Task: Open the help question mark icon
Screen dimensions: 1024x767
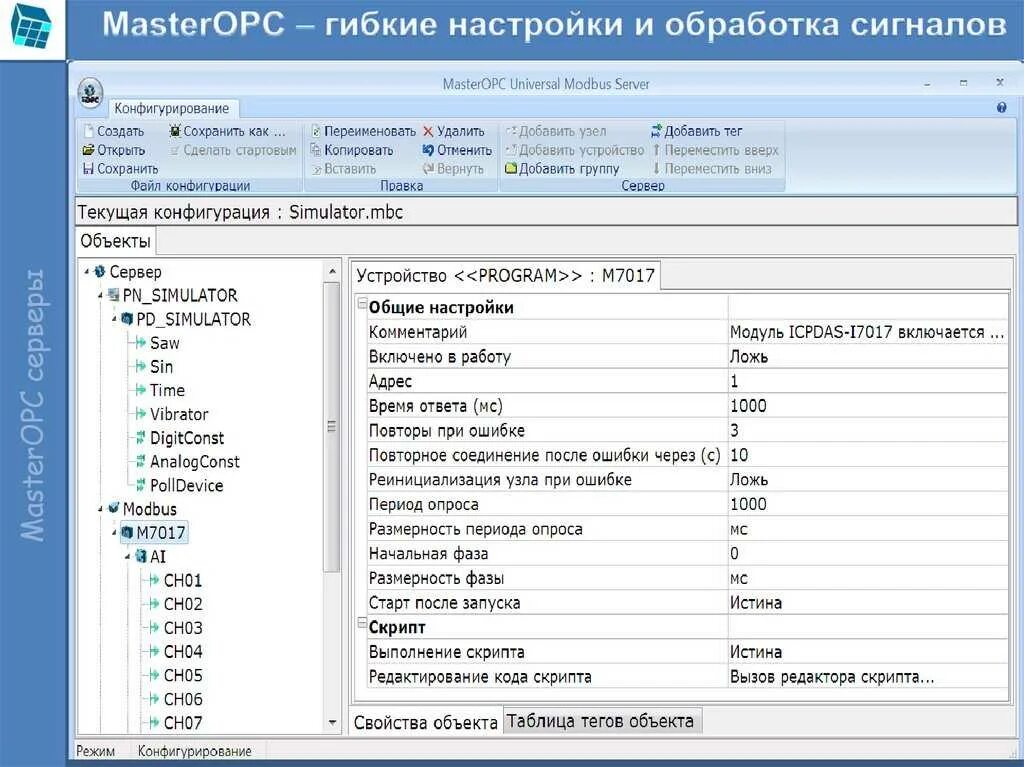Action: click(1001, 107)
